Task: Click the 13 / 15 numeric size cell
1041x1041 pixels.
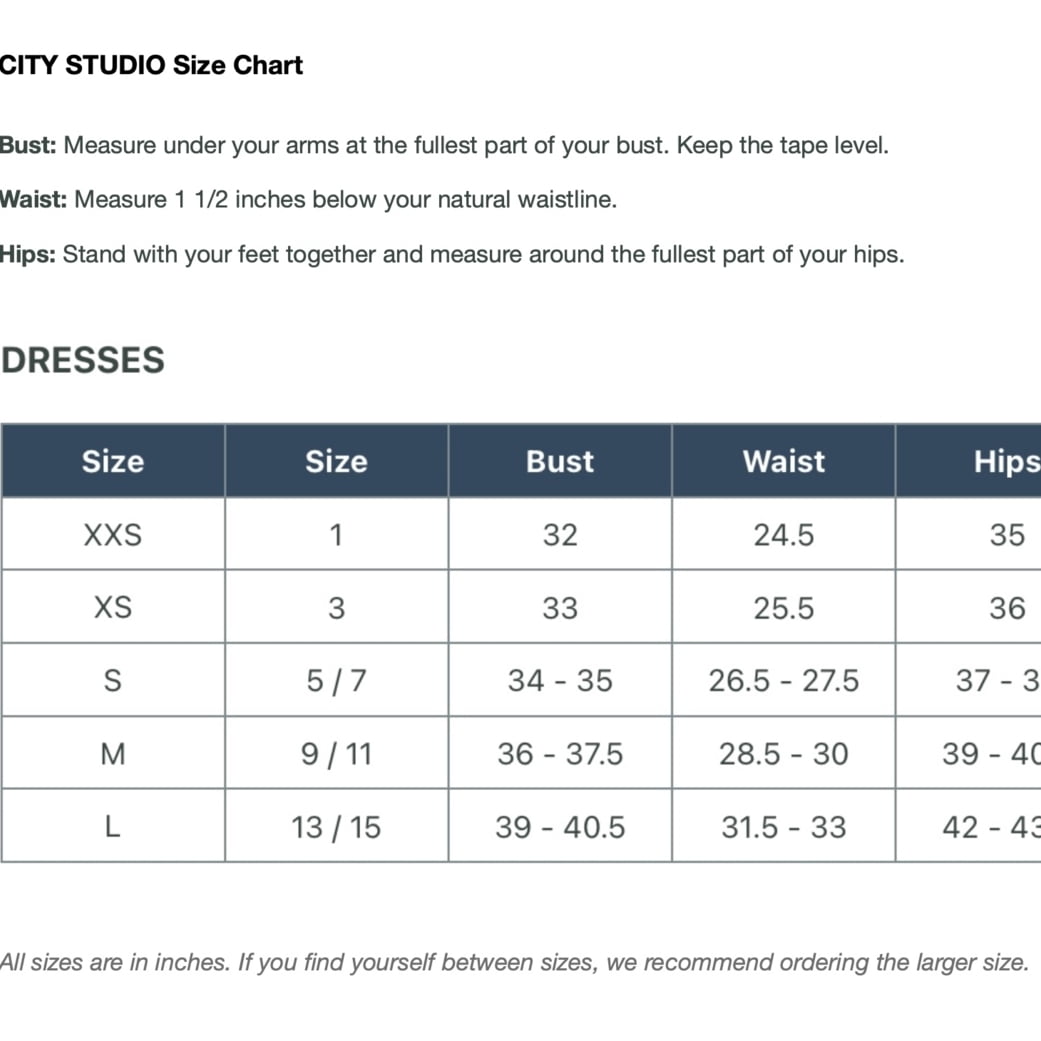Action: pyautogui.click(x=337, y=827)
